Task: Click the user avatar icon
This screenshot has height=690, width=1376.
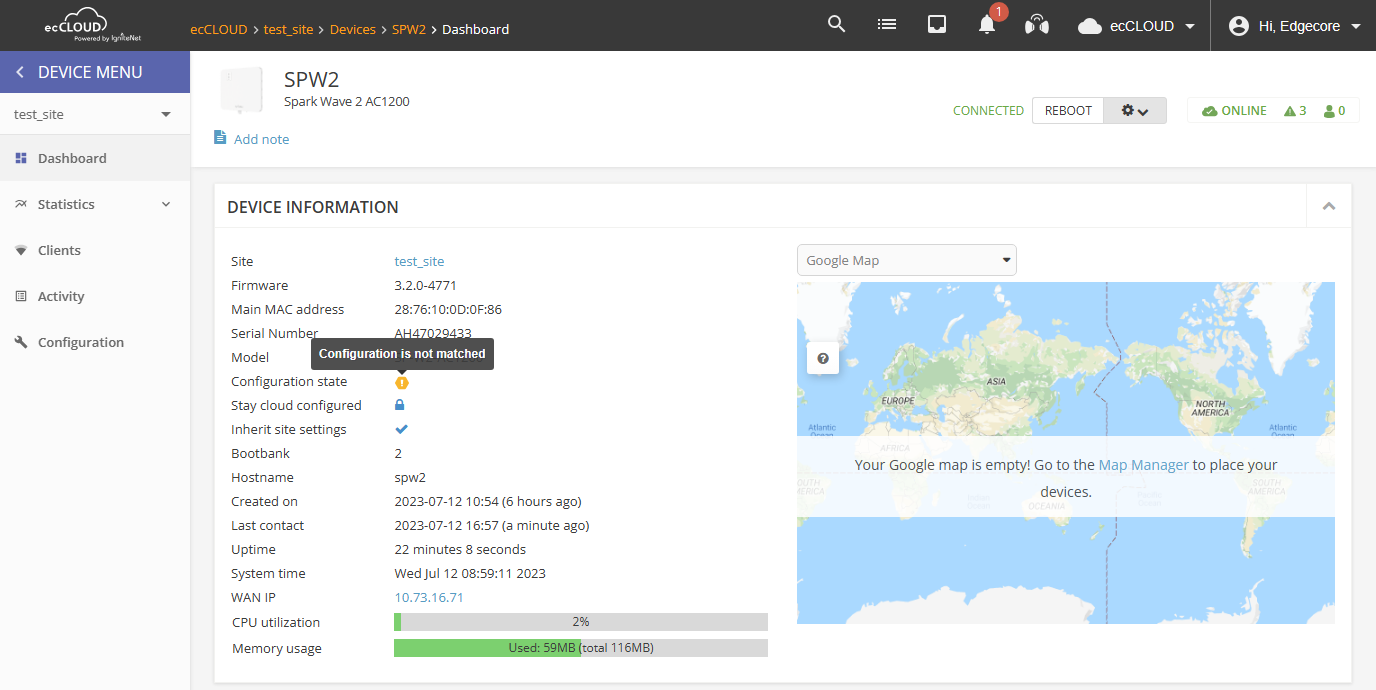Action: tap(1239, 26)
